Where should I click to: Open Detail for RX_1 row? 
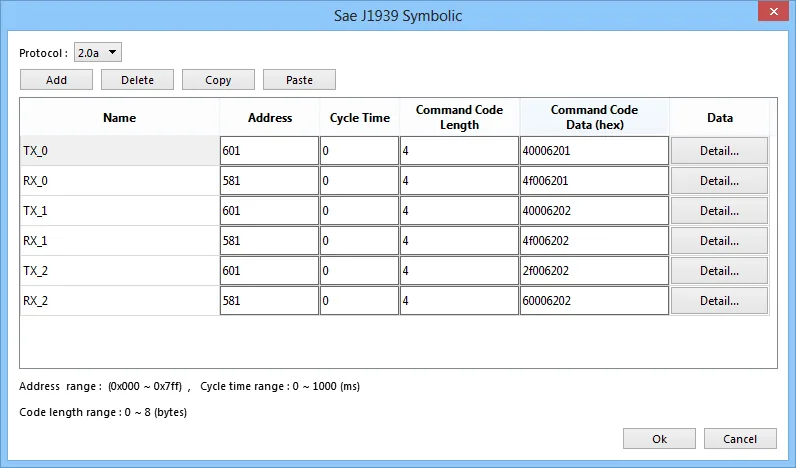tap(719, 241)
